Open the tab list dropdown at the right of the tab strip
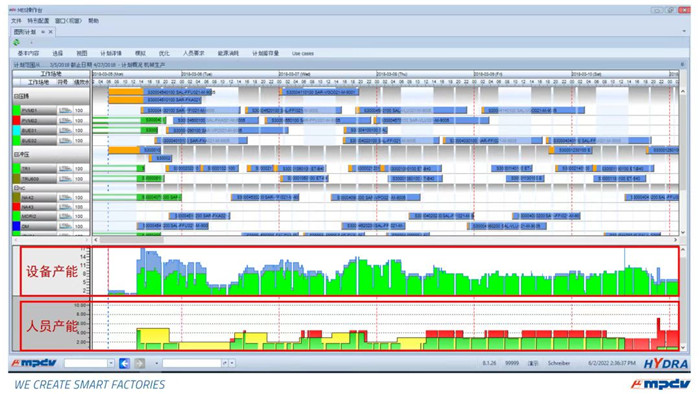Viewport: 700px width, 394px height. pyautogui.click(x=684, y=31)
